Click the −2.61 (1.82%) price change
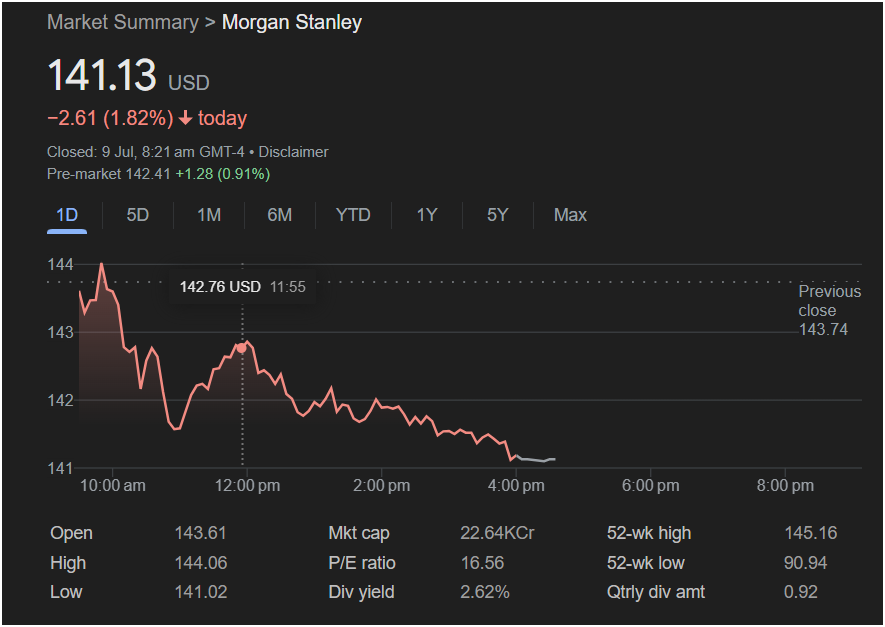885x627 pixels. click(110, 118)
